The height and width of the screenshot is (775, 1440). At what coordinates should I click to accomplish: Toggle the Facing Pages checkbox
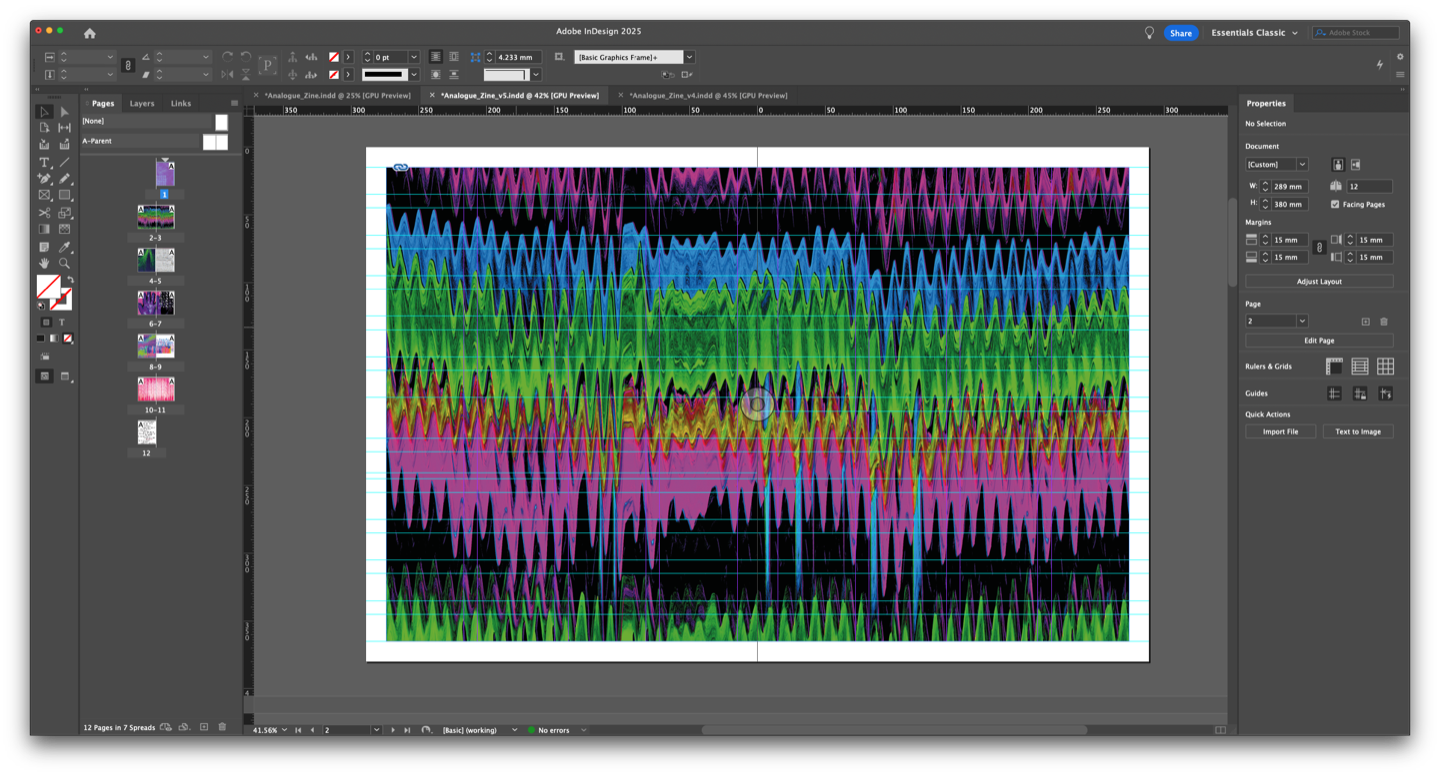pyautogui.click(x=1335, y=204)
